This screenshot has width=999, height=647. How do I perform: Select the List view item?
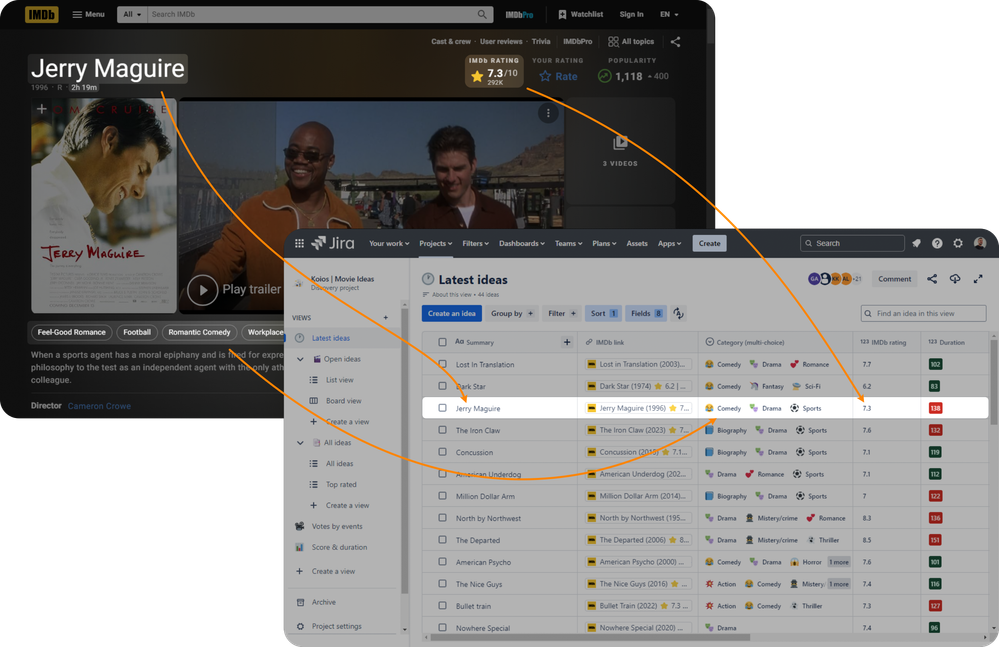point(340,380)
